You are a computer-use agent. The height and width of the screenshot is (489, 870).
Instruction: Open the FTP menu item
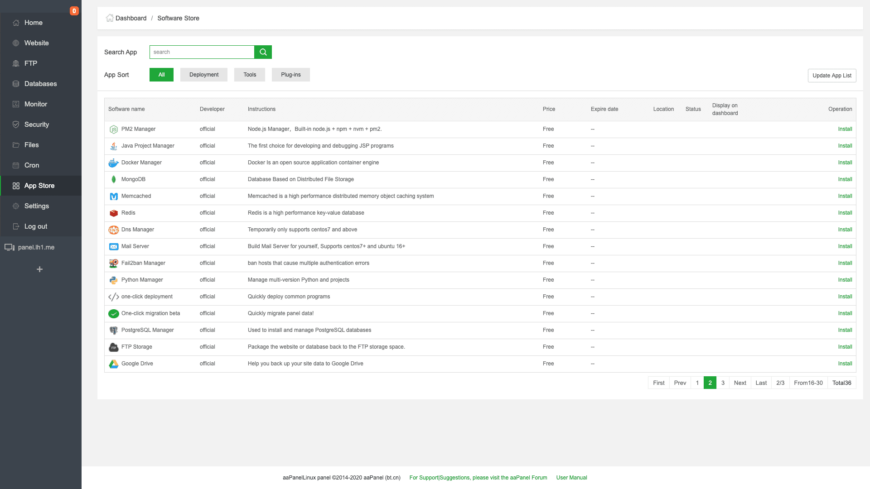[x=41, y=63]
